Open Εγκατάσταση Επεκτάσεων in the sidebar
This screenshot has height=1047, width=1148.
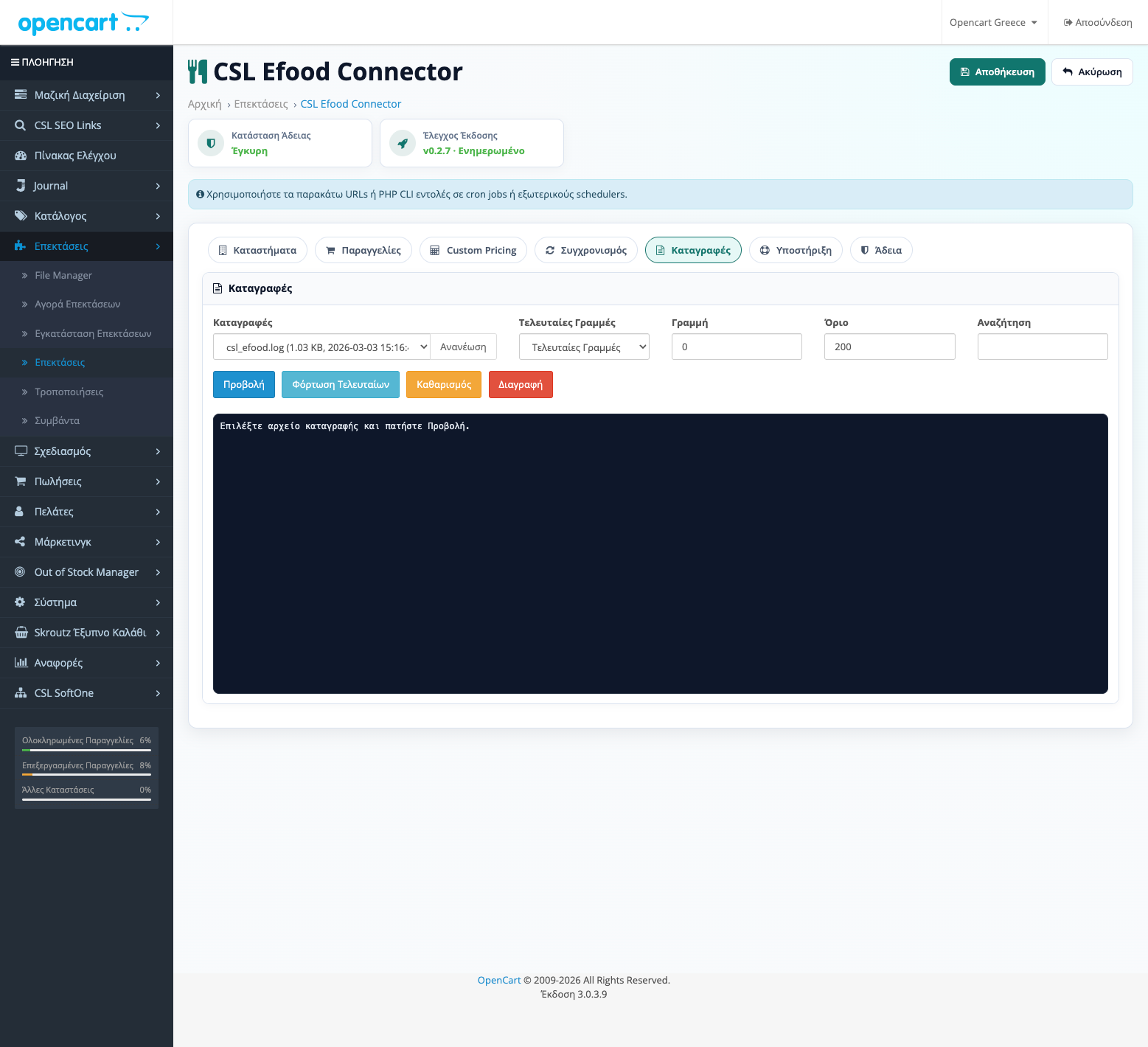pos(86,334)
